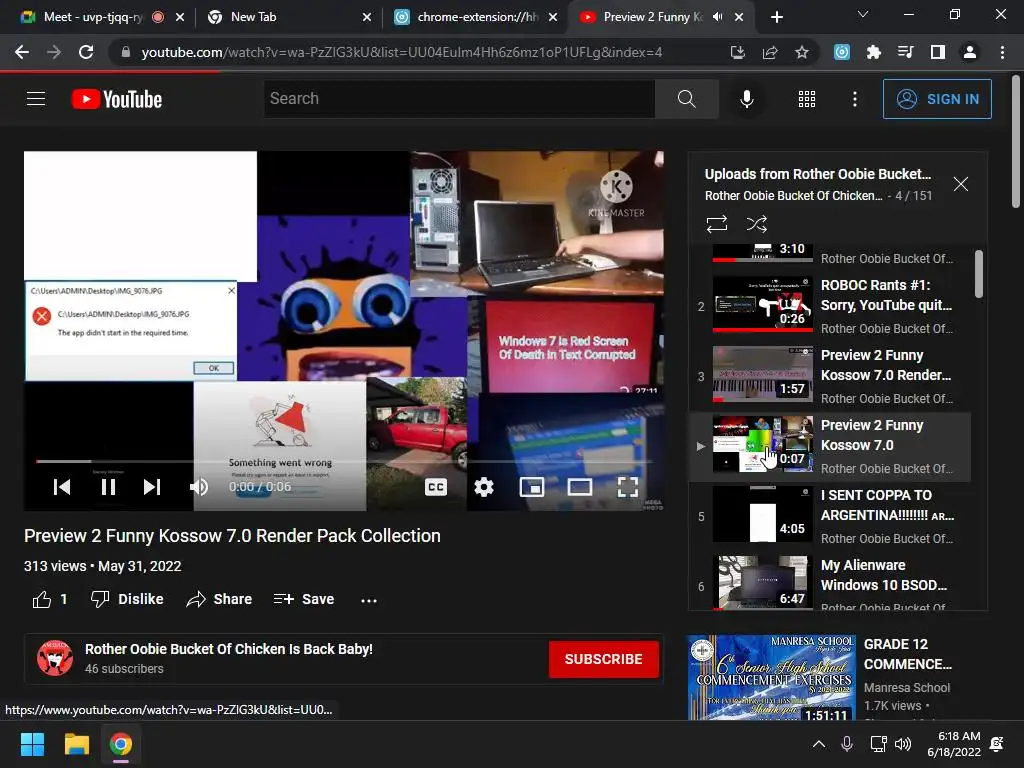Toggle the Chrome side panel
1024x768 pixels.
(x=938, y=52)
